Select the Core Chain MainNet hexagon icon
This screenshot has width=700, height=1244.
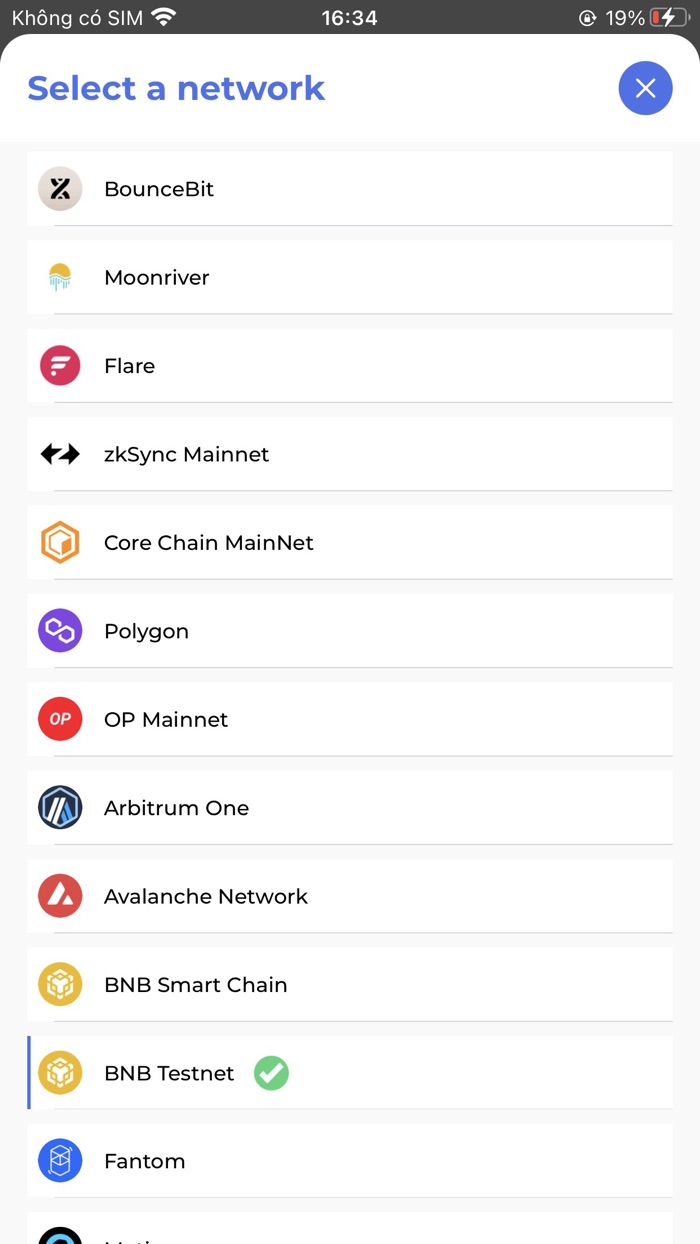point(60,542)
